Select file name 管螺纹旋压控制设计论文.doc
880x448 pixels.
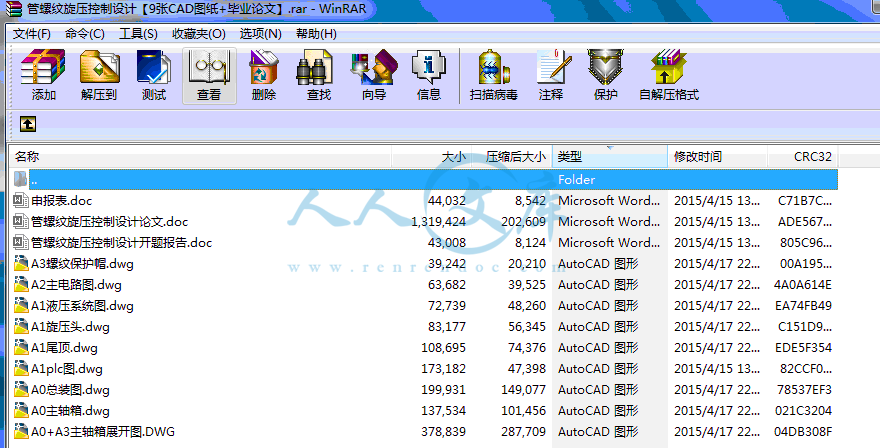[x=109, y=221]
